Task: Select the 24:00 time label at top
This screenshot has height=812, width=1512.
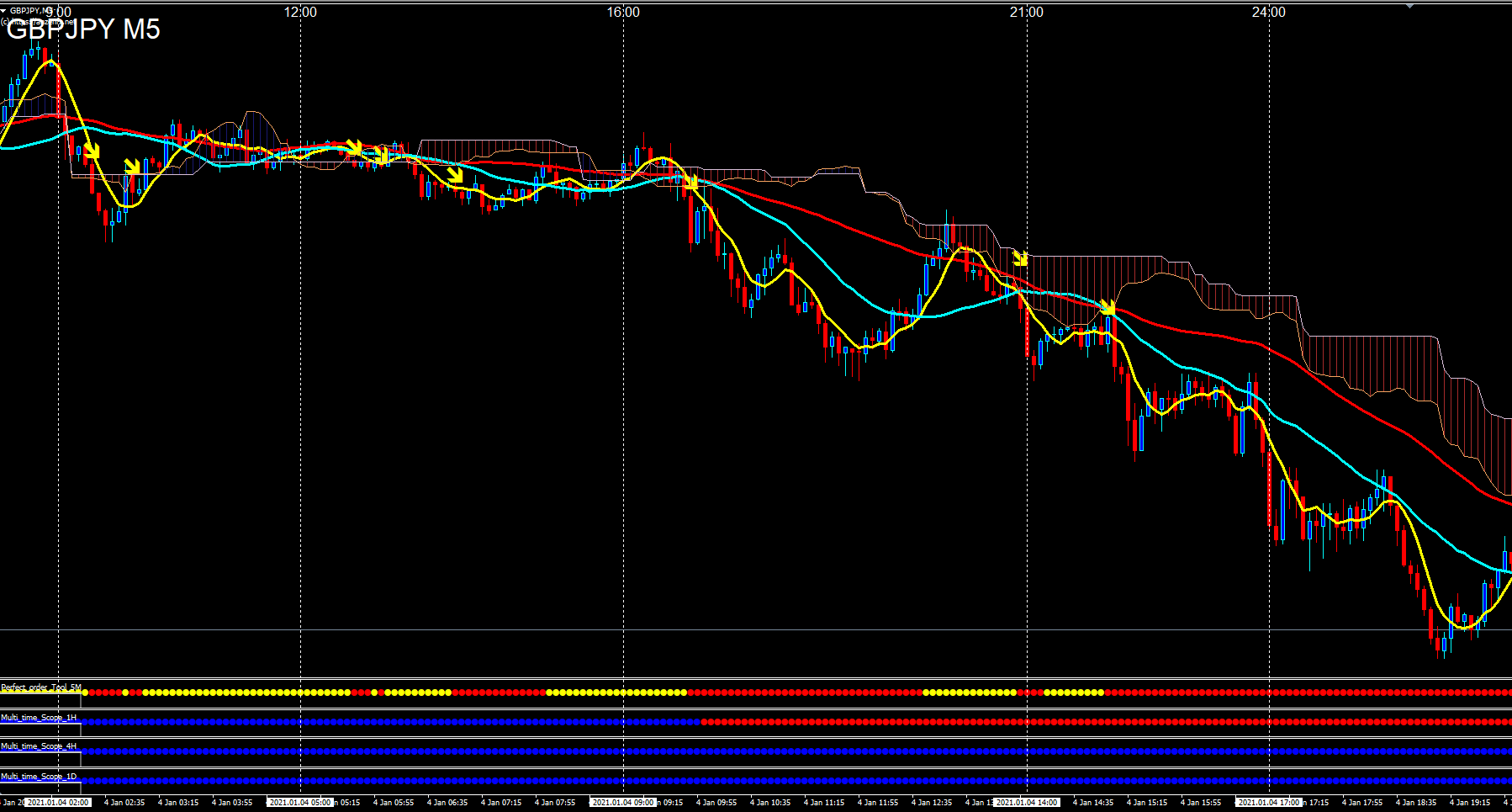Action: 1269,12
